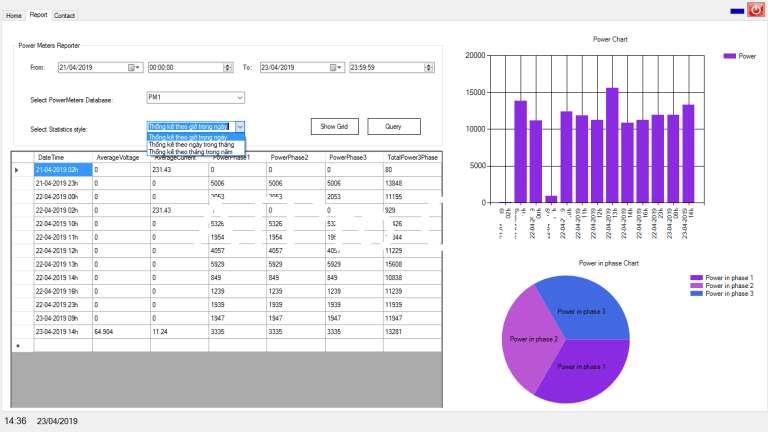Screen dimensions: 768x432
Task: Click the TotalPower3Phase column header
Action: point(412,158)
